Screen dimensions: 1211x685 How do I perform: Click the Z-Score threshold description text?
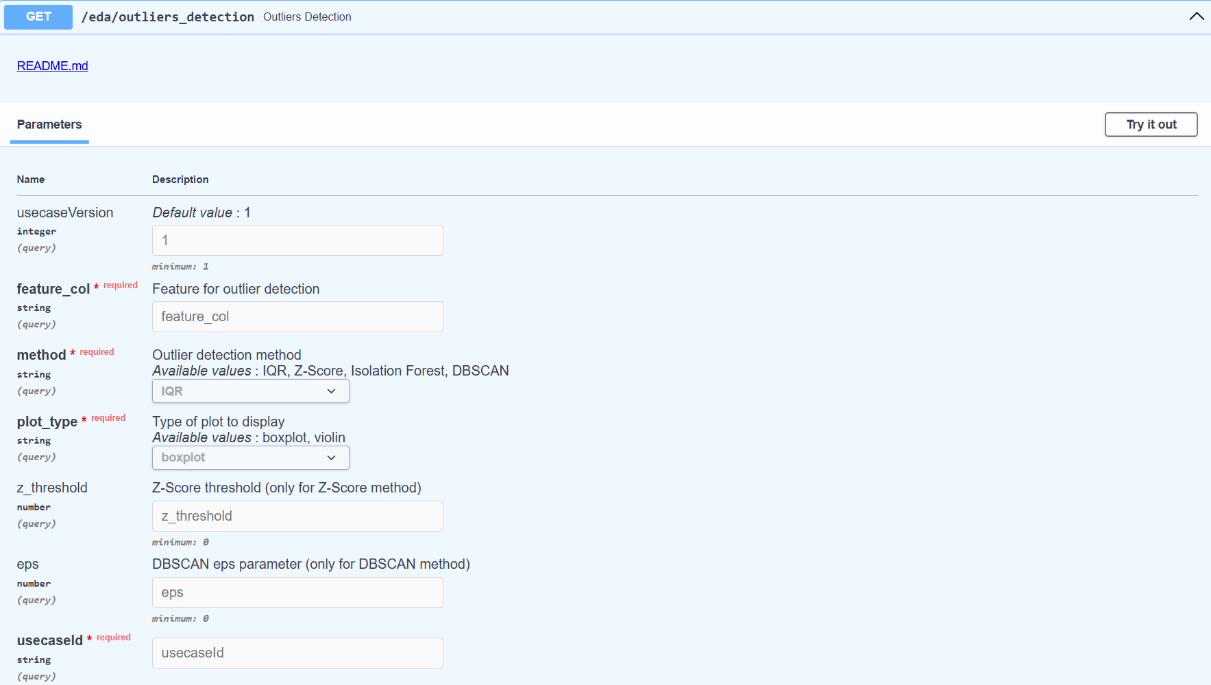(287, 488)
